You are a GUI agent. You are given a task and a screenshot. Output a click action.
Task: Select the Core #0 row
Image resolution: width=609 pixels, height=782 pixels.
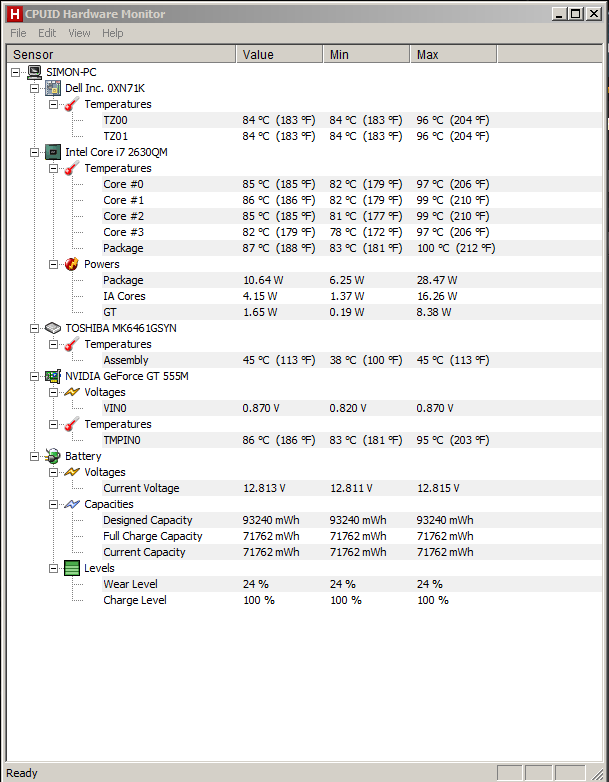click(x=352, y=184)
